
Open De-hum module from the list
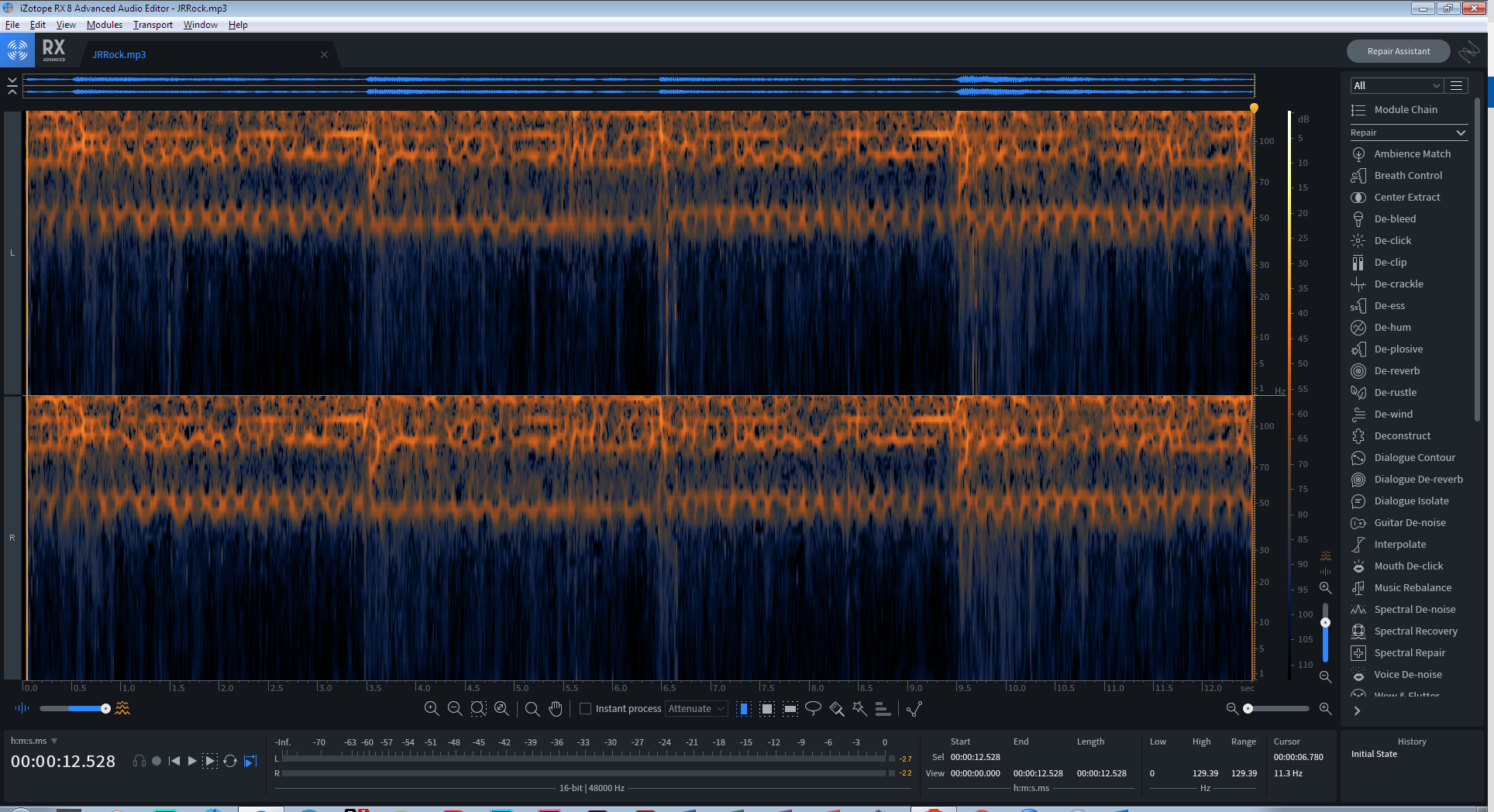tap(1392, 327)
